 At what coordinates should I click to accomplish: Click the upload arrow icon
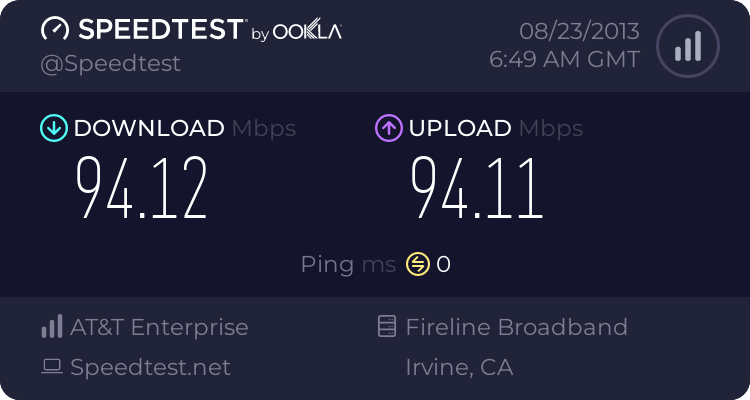pyautogui.click(x=388, y=128)
